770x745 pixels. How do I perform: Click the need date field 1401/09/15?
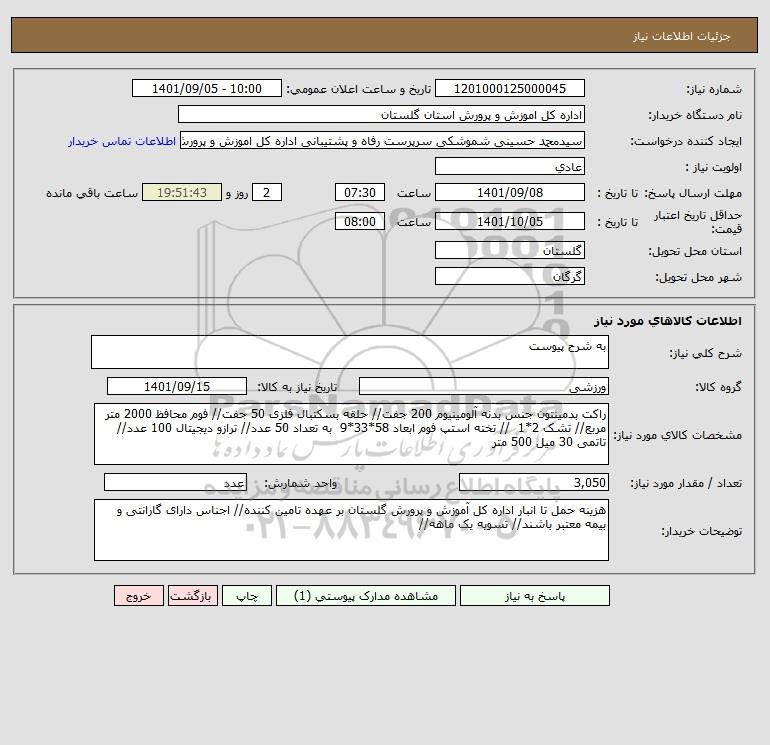click(x=177, y=386)
